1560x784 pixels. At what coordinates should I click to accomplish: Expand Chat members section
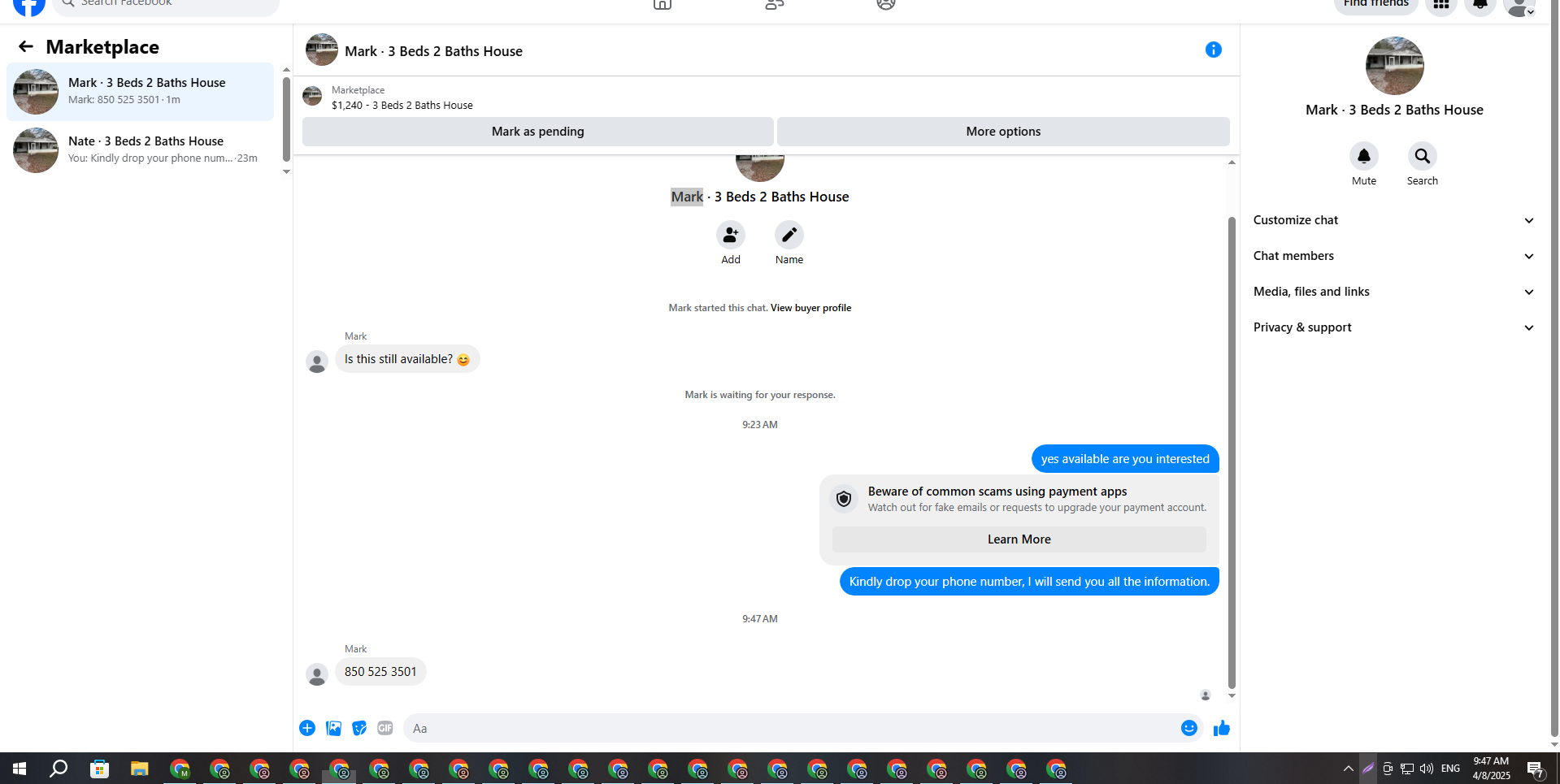point(1393,256)
